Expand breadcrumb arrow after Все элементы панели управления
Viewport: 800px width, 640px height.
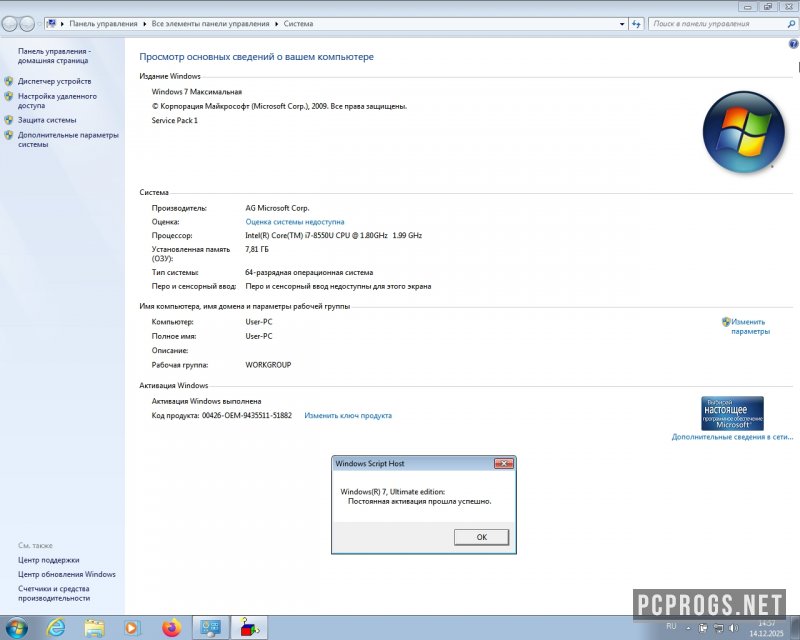click(277, 24)
